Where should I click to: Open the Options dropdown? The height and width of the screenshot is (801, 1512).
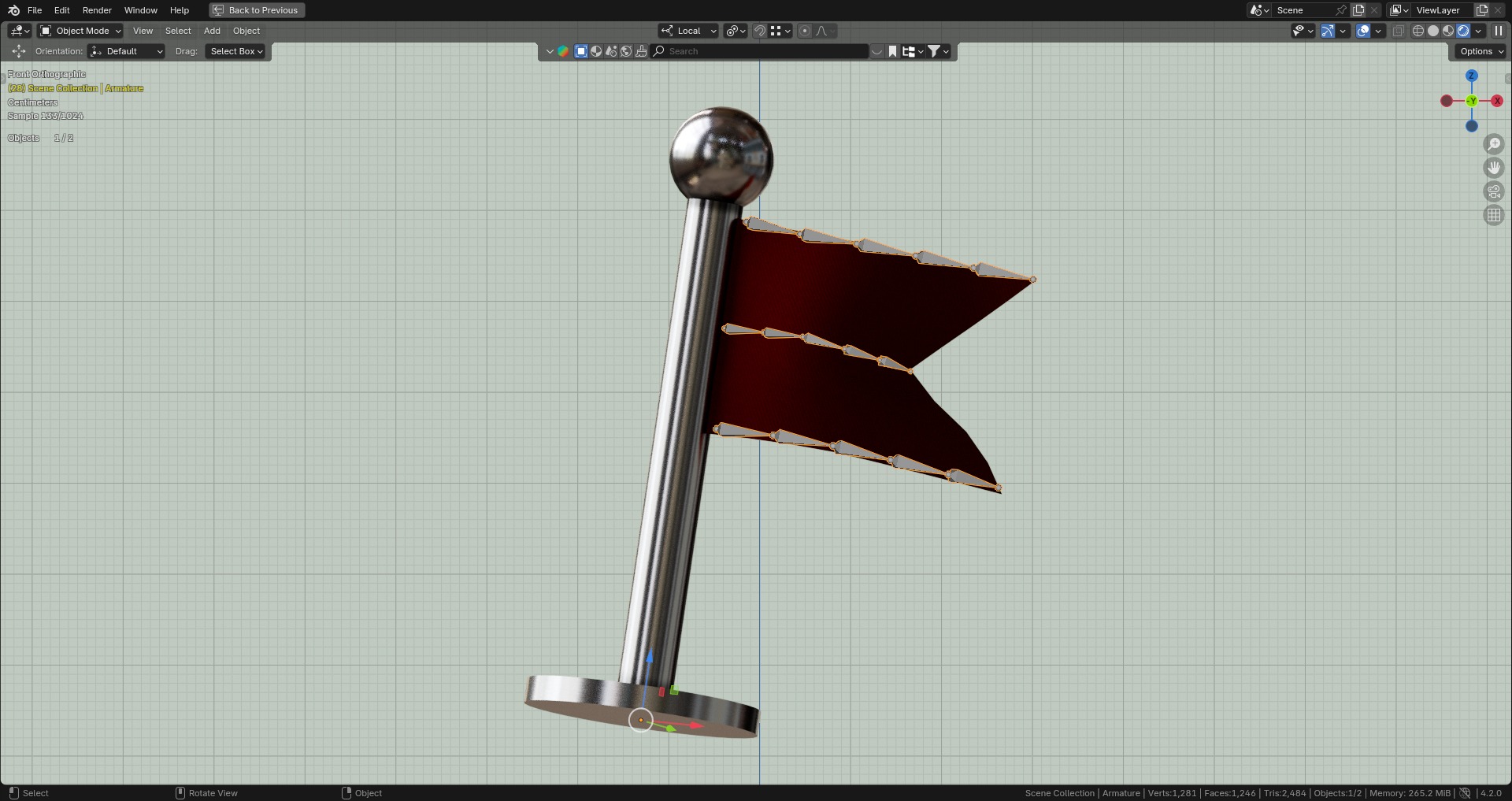point(1480,51)
